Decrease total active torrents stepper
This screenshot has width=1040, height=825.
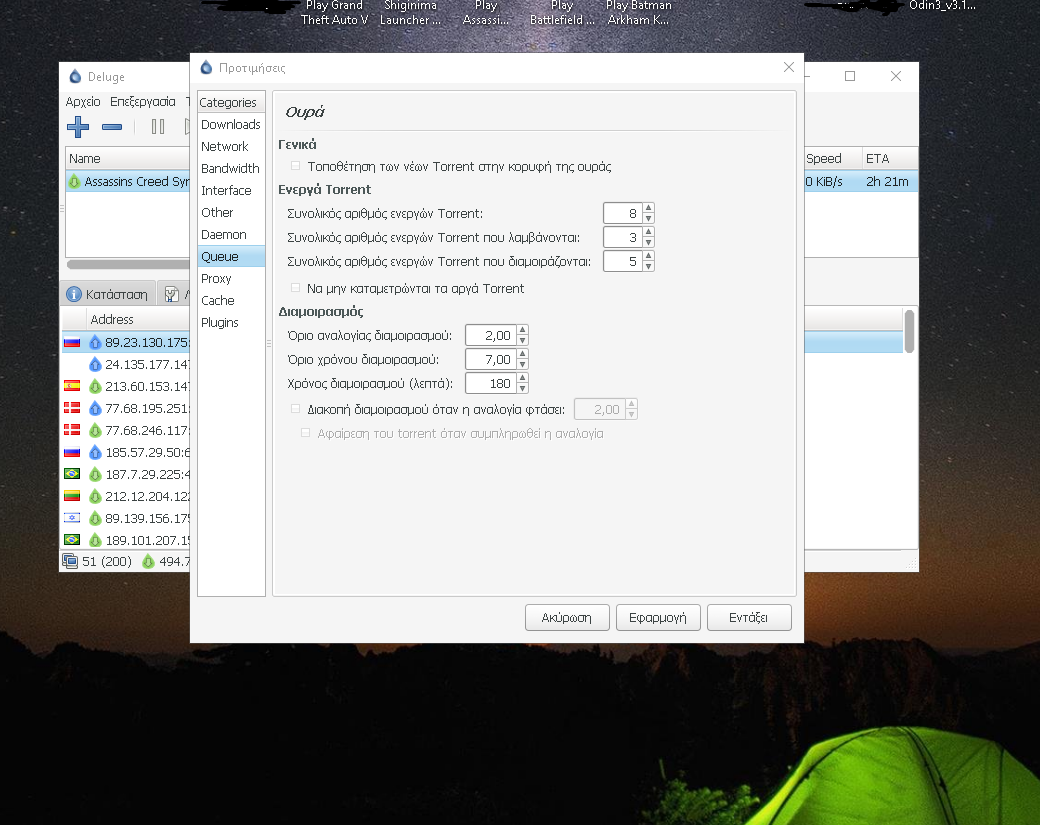(649, 219)
